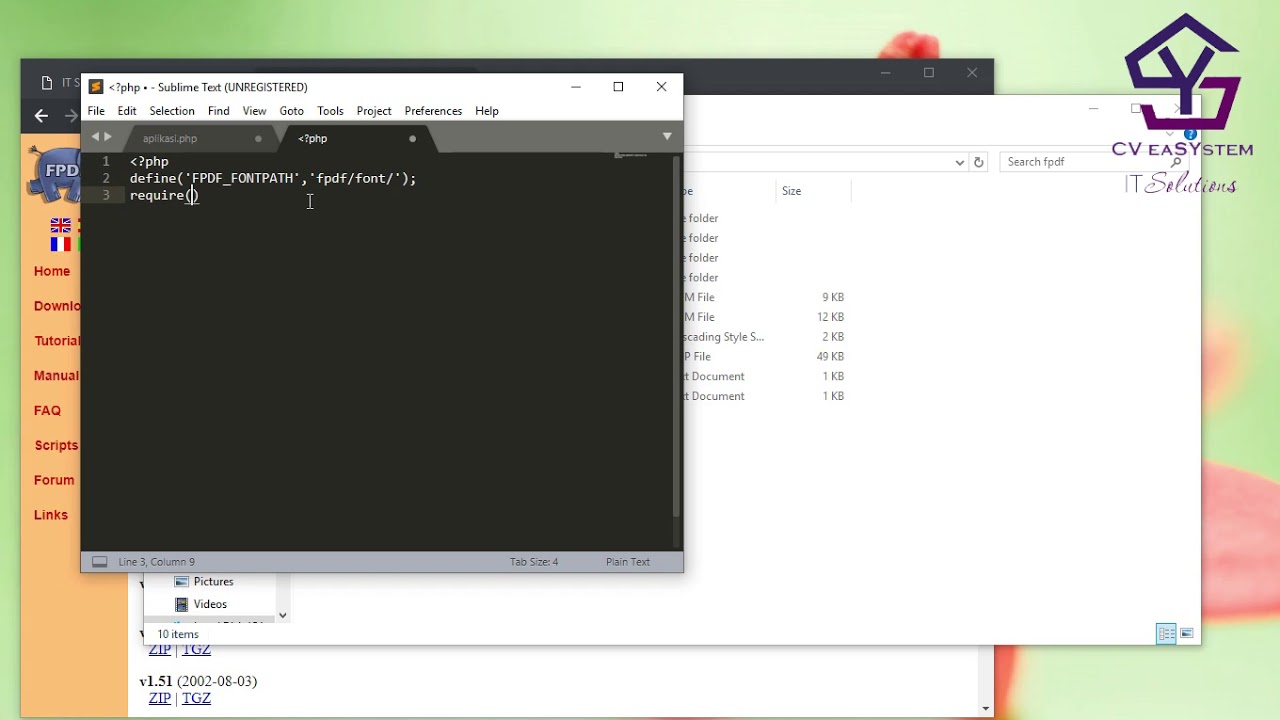
Task: Go back in the browser window
Action: point(41,116)
